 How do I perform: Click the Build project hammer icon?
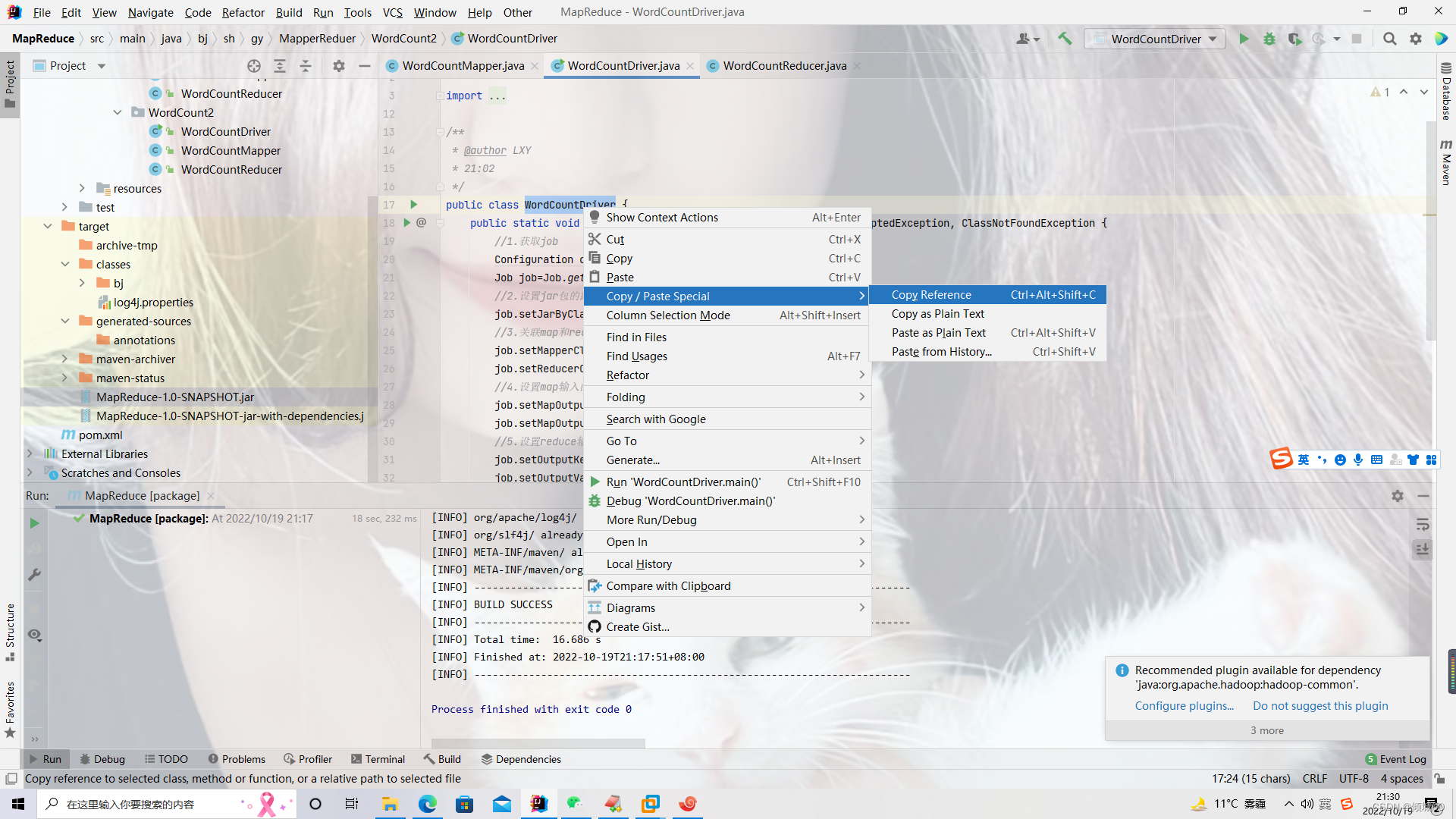click(1065, 39)
